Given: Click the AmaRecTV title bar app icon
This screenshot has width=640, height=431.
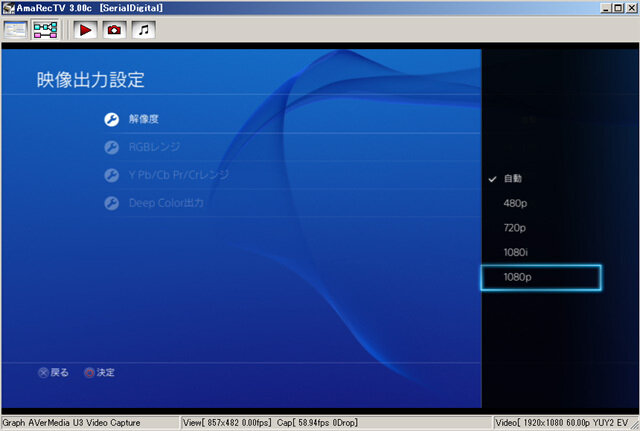Looking at the screenshot, I should (x=8, y=8).
